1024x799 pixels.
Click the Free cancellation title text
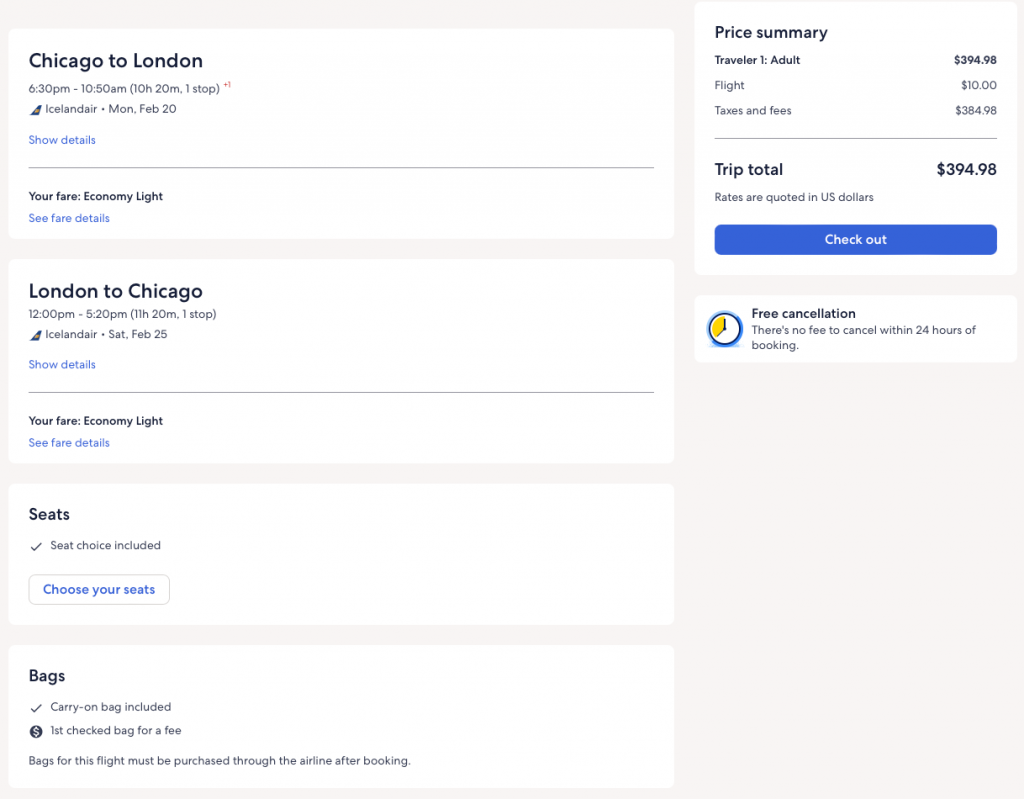(803, 314)
